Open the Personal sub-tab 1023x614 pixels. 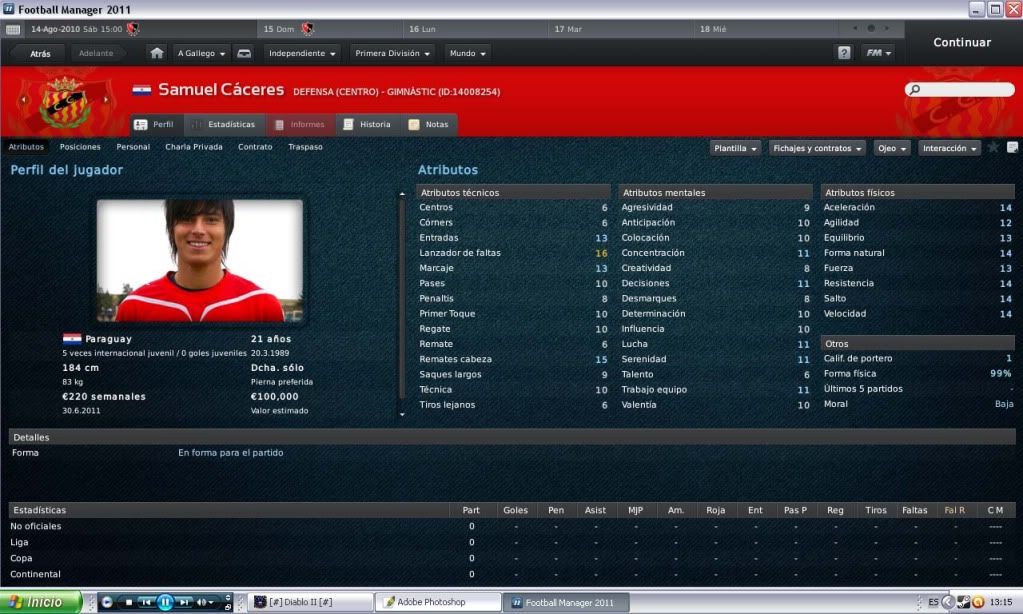(133, 147)
